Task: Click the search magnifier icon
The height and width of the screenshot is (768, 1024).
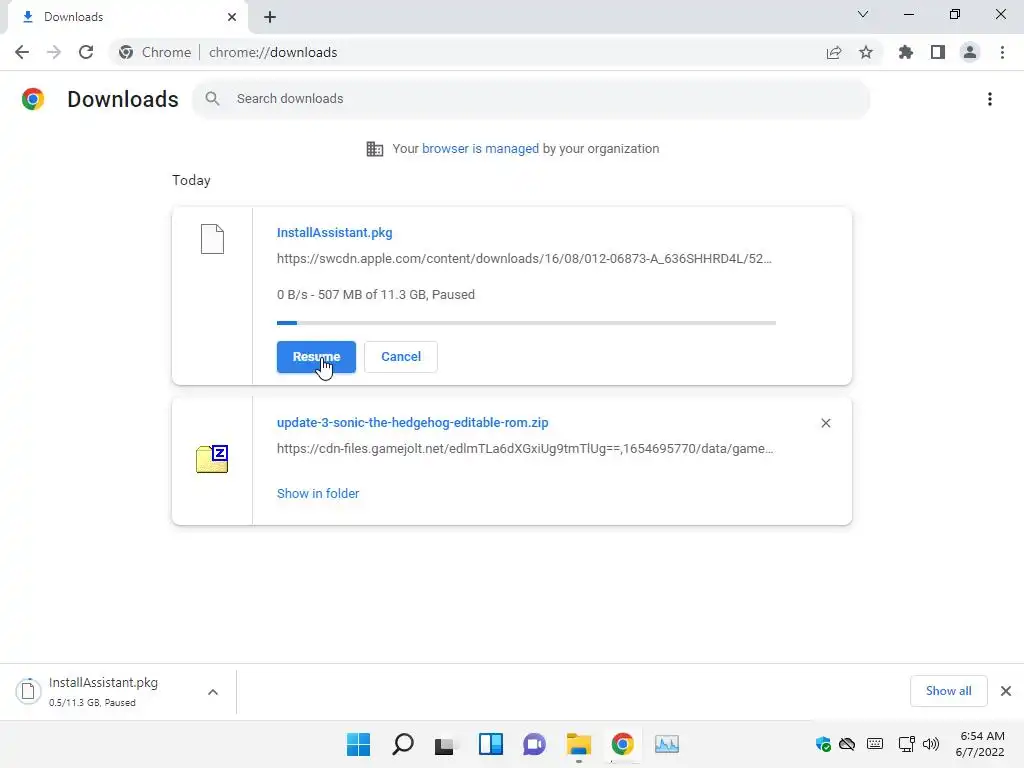Action: (212, 99)
